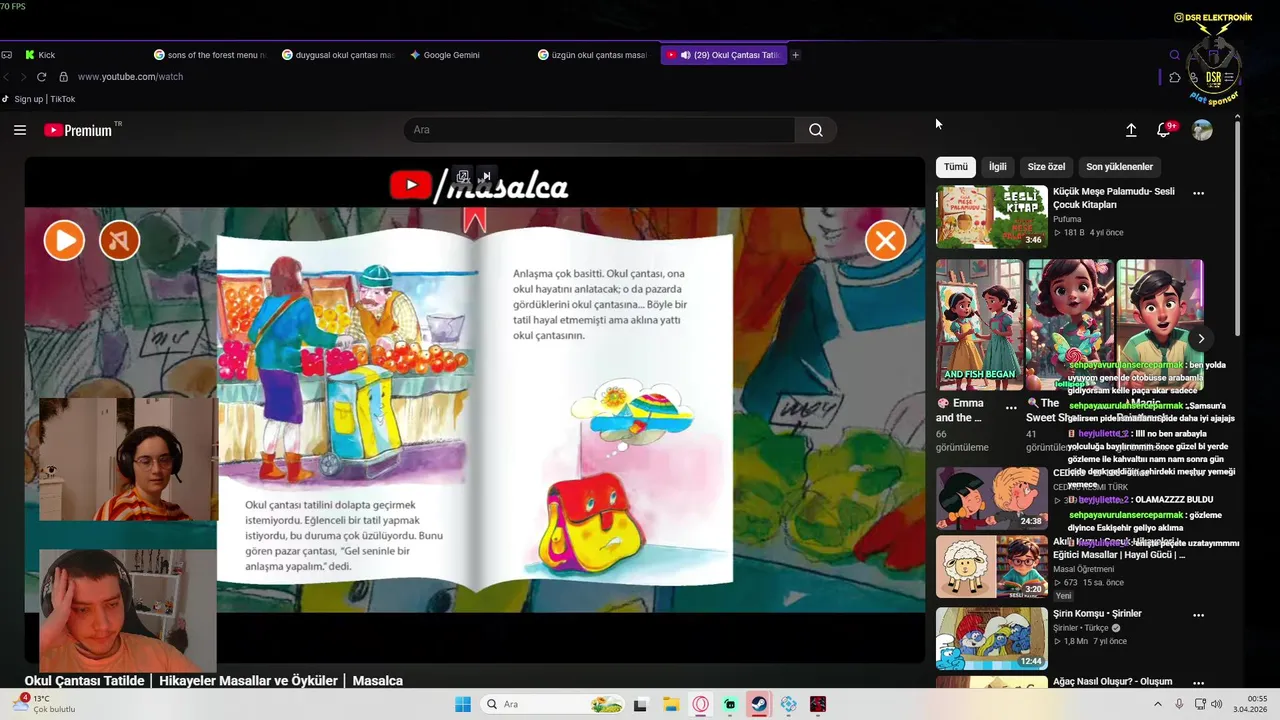Click the YouTube search field Ara
This screenshot has width=1280, height=720.
(600, 130)
